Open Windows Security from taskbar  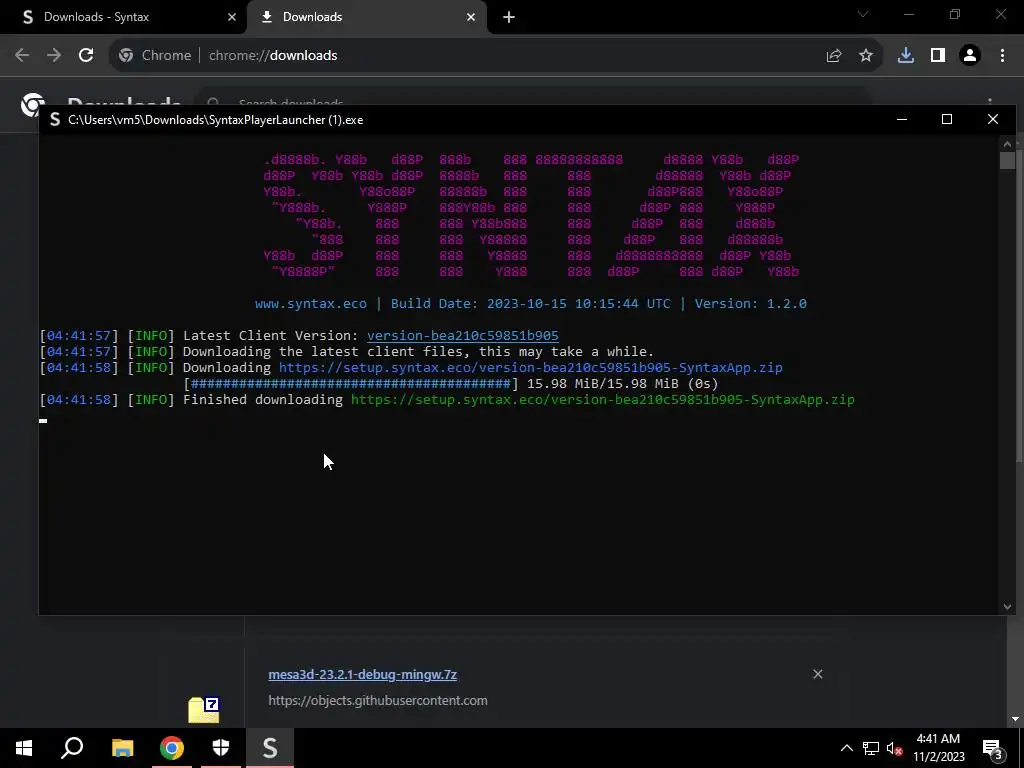point(221,748)
